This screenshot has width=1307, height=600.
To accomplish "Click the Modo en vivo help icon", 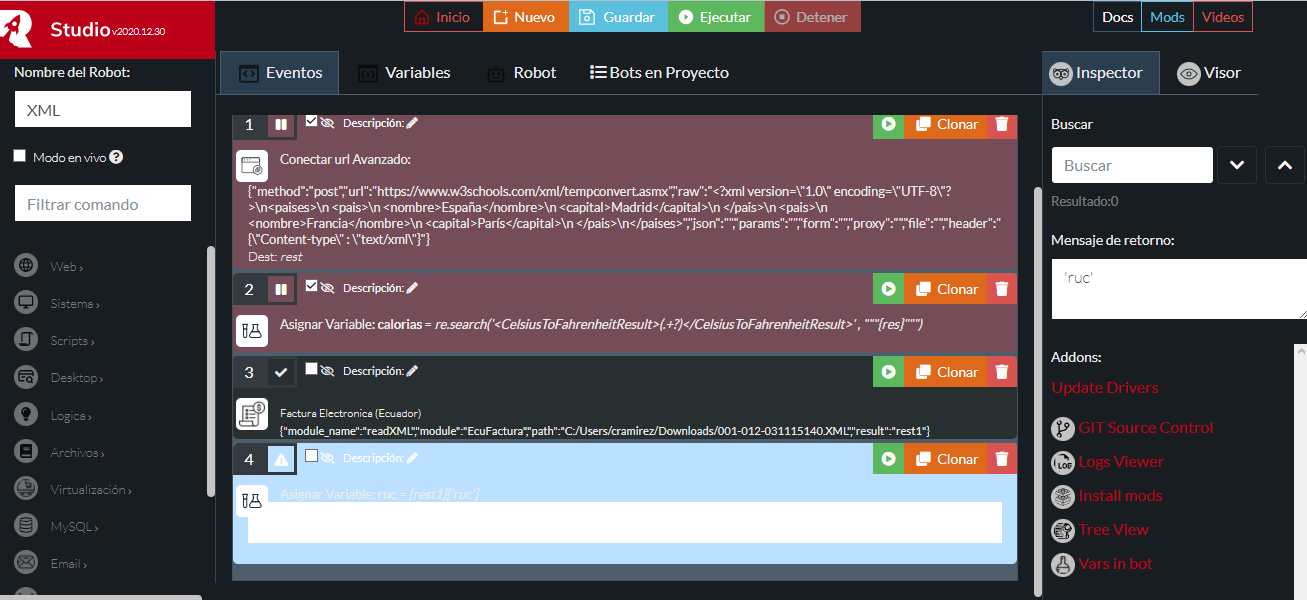I will 116,157.
